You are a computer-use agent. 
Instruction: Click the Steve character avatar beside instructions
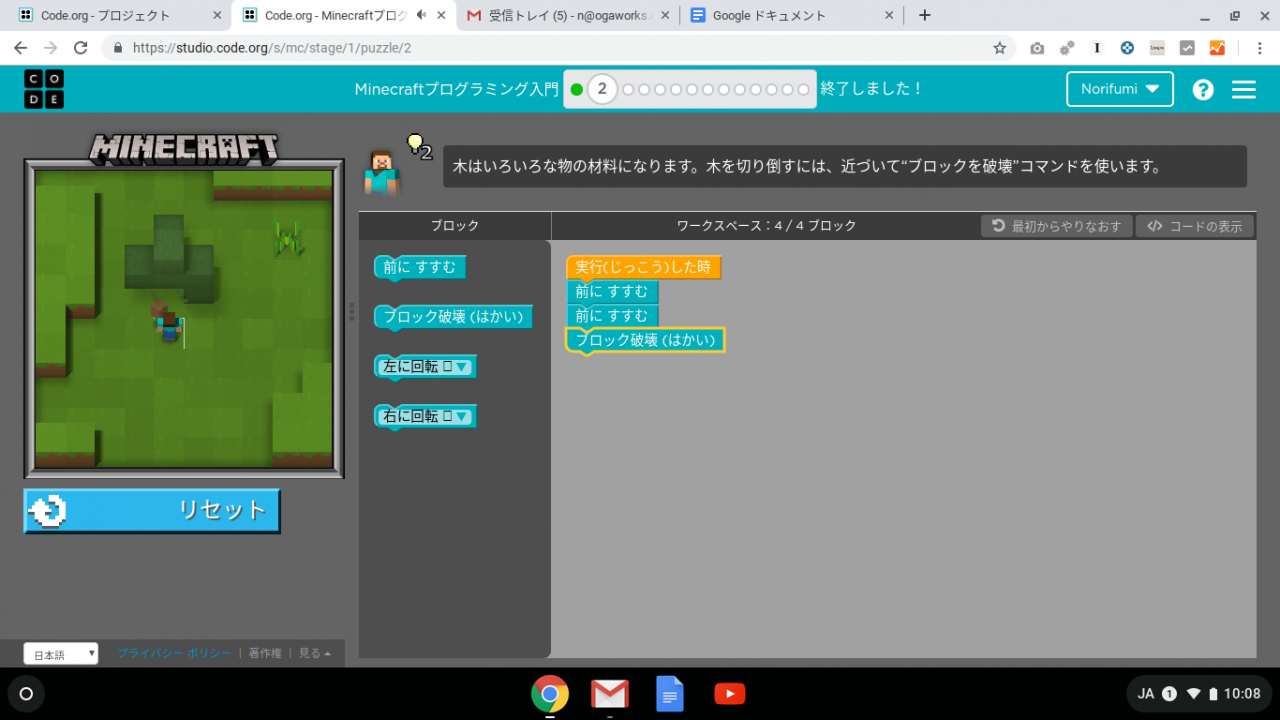(x=381, y=173)
